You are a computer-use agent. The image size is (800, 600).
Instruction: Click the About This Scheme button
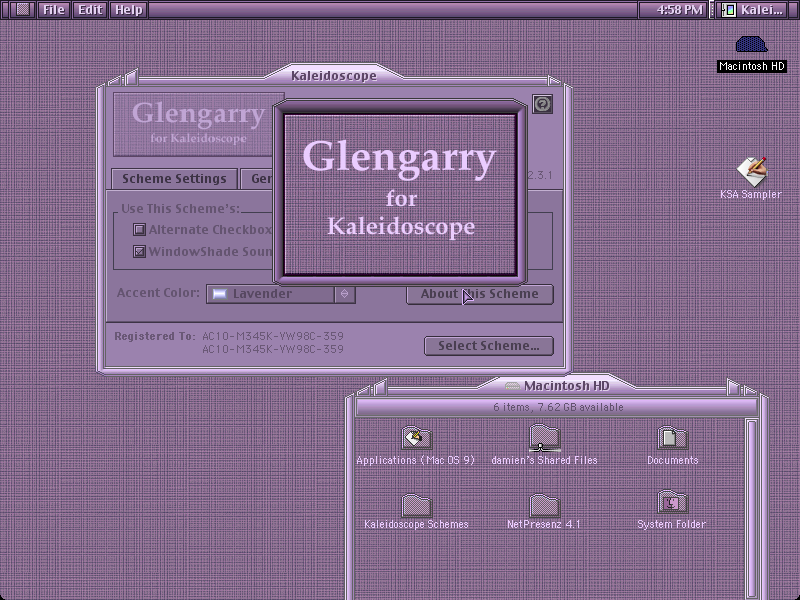480,294
